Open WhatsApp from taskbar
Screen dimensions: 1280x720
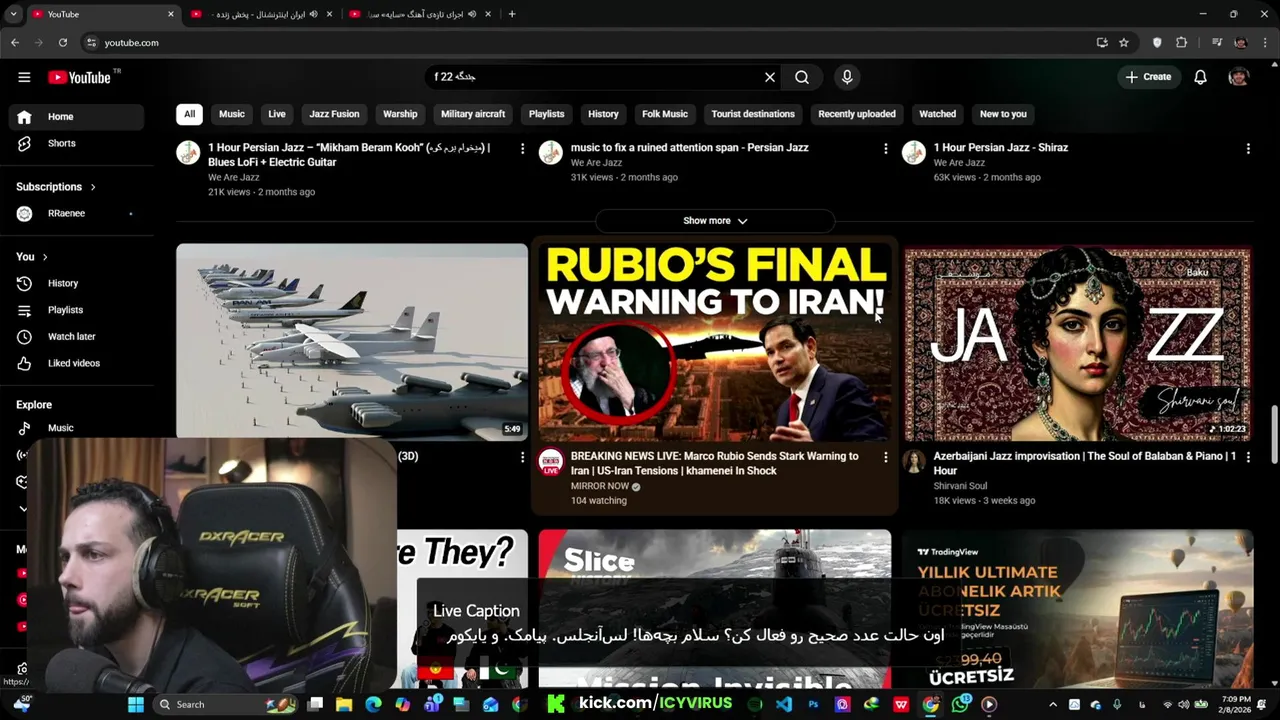961,704
